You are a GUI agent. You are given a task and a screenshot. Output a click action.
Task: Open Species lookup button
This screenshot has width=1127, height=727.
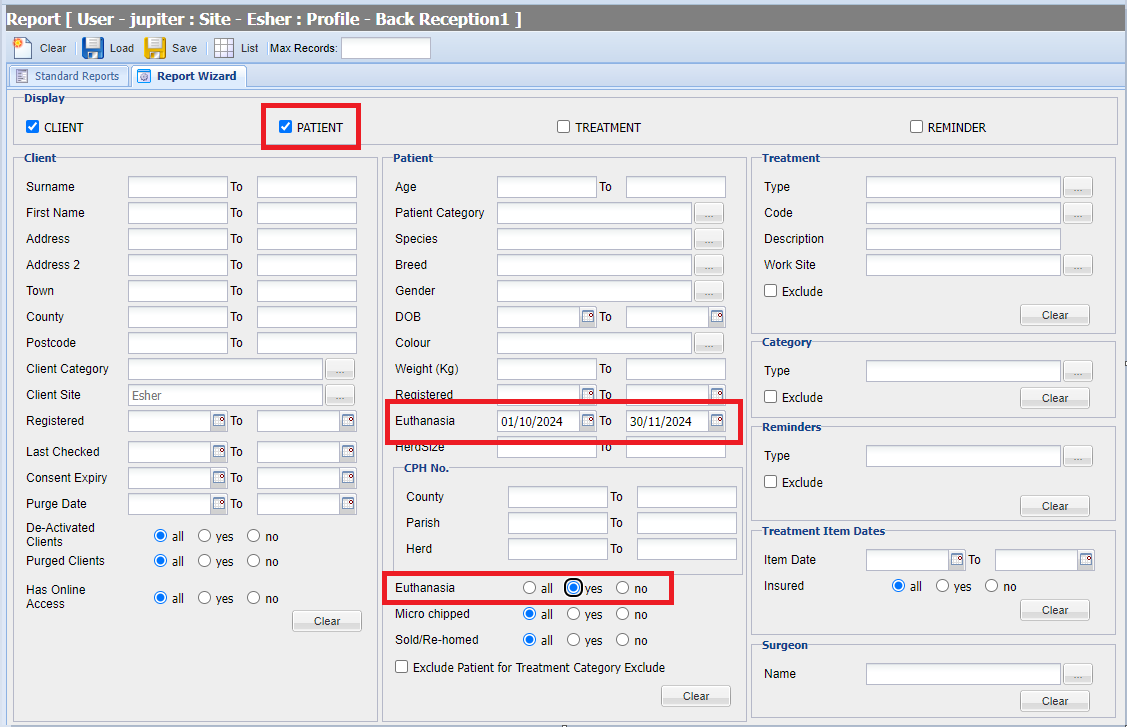coord(709,239)
